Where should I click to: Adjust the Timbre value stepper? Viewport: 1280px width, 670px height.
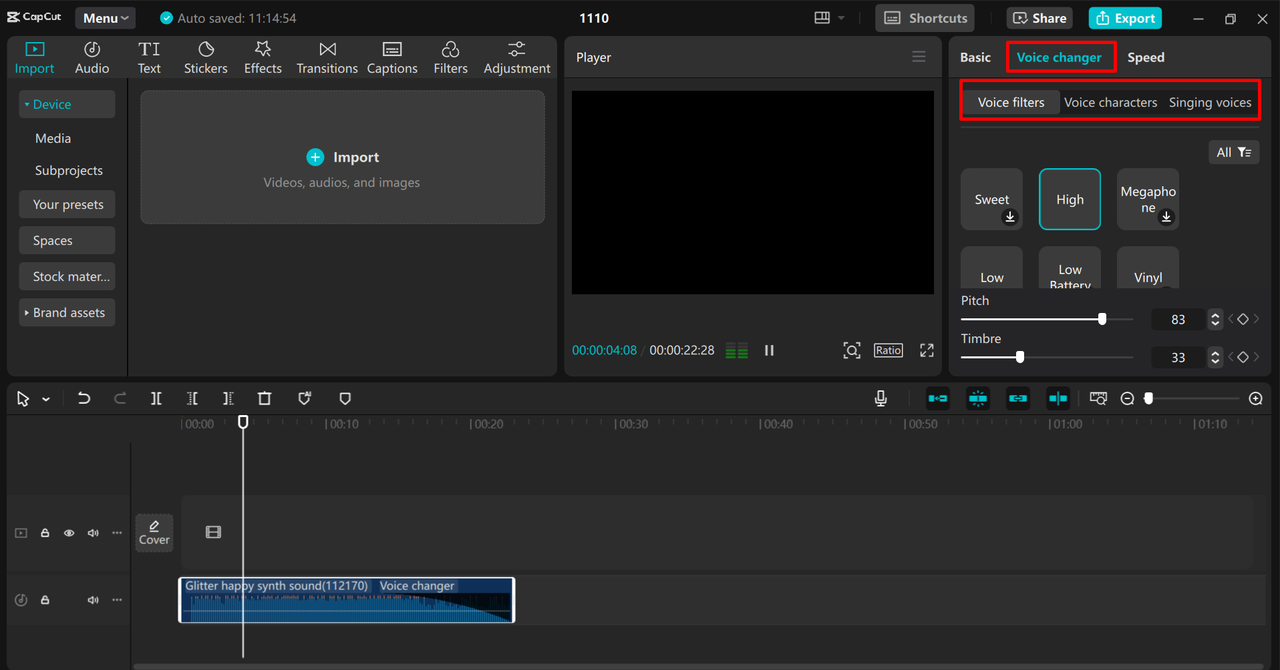point(1215,357)
